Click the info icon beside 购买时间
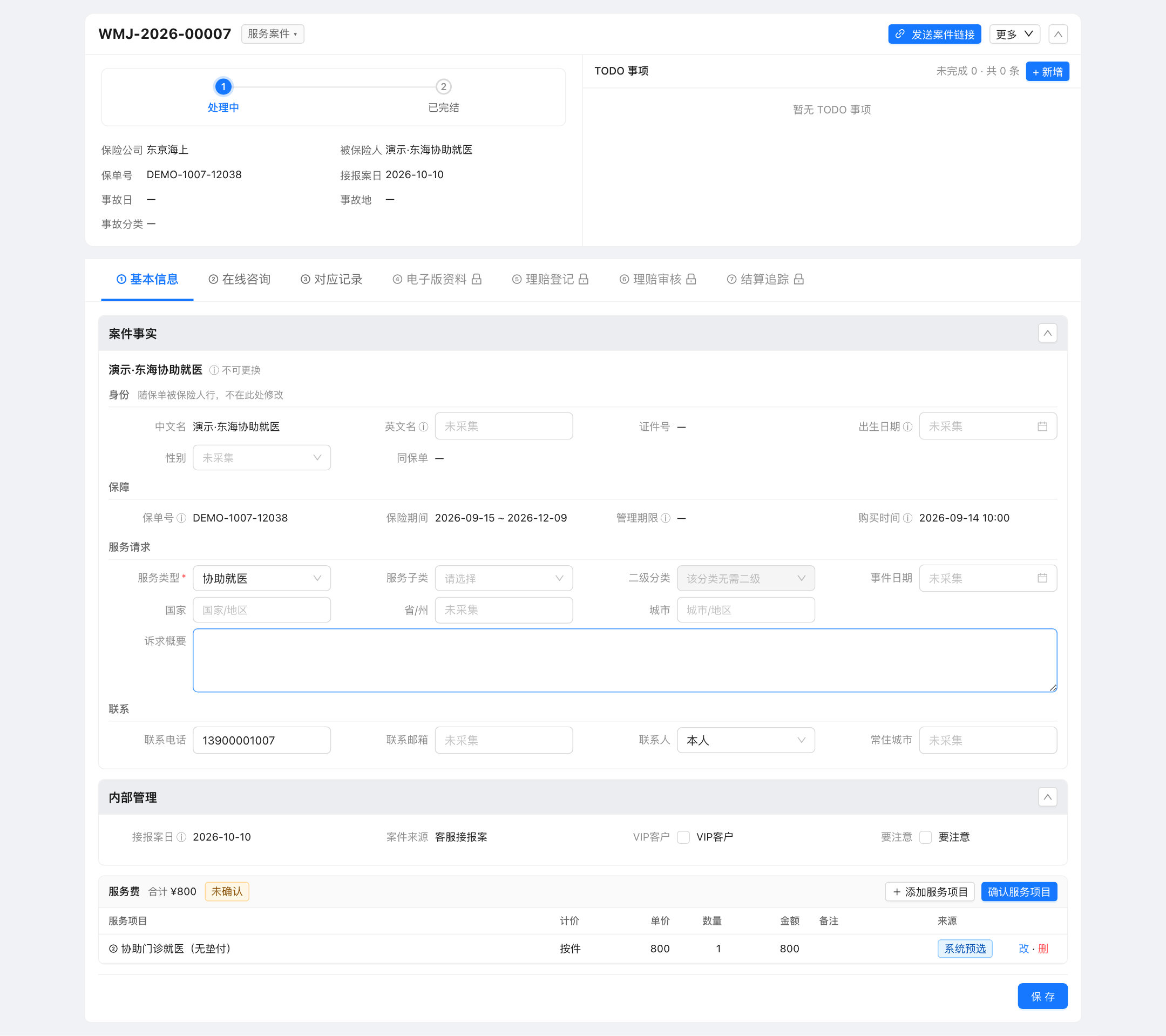 click(907, 518)
